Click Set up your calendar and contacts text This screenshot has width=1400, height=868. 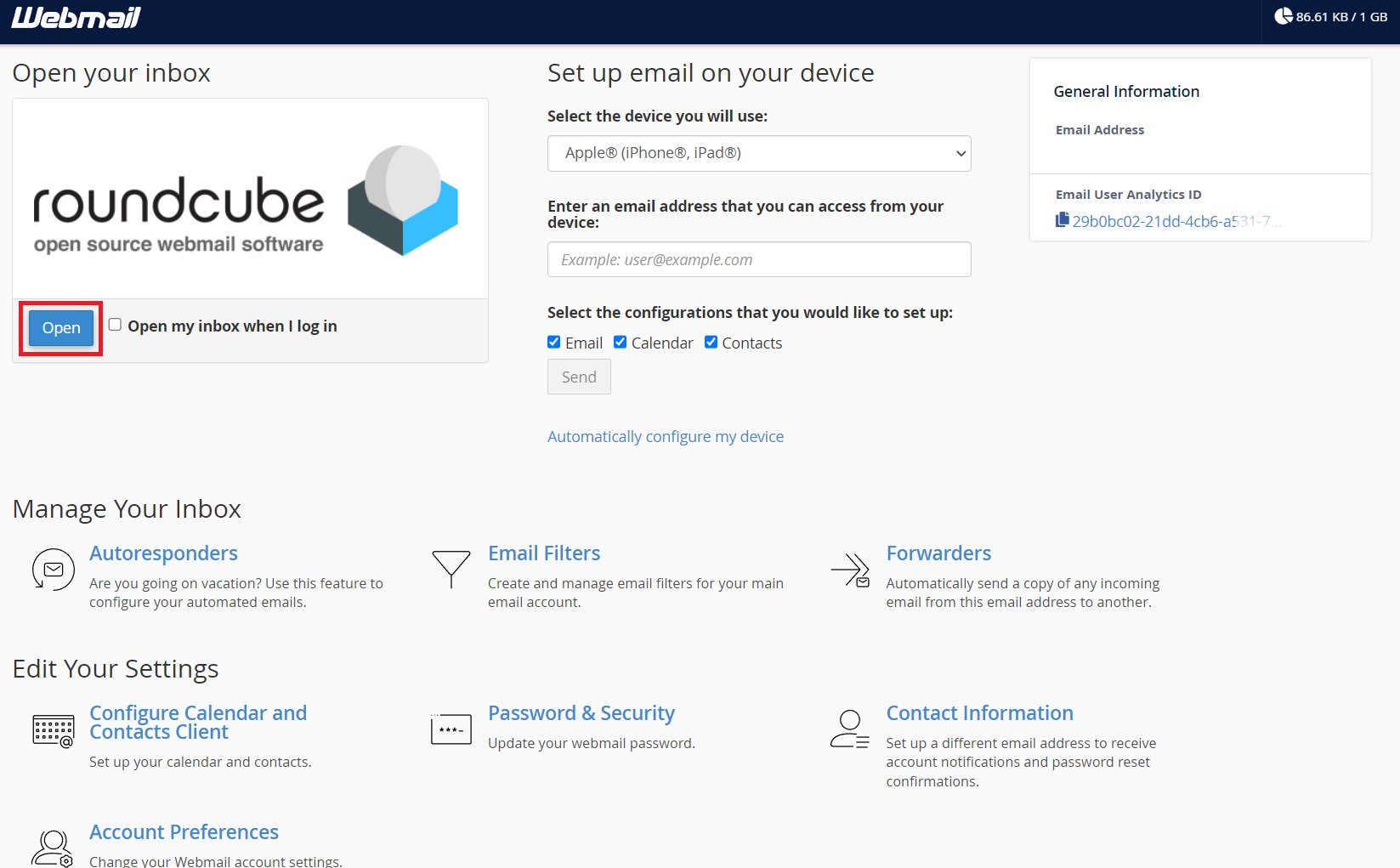click(x=201, y=763)
